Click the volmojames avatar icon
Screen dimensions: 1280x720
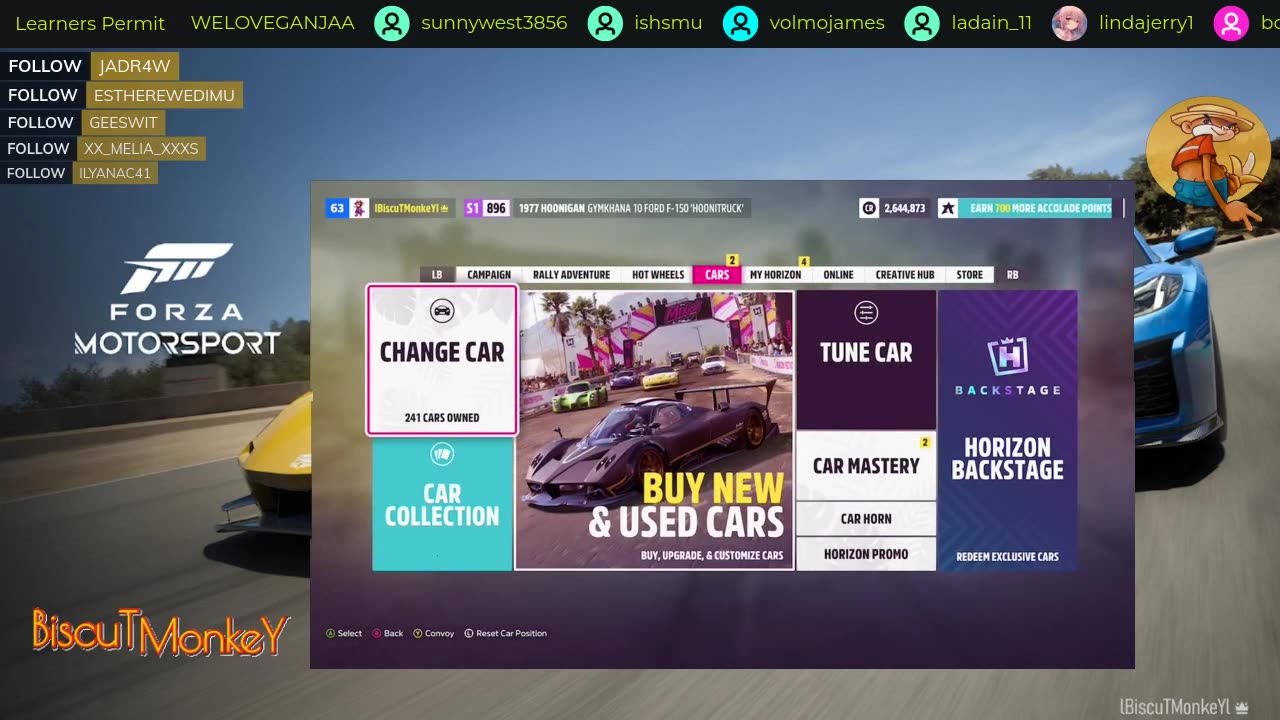[740, 23]
